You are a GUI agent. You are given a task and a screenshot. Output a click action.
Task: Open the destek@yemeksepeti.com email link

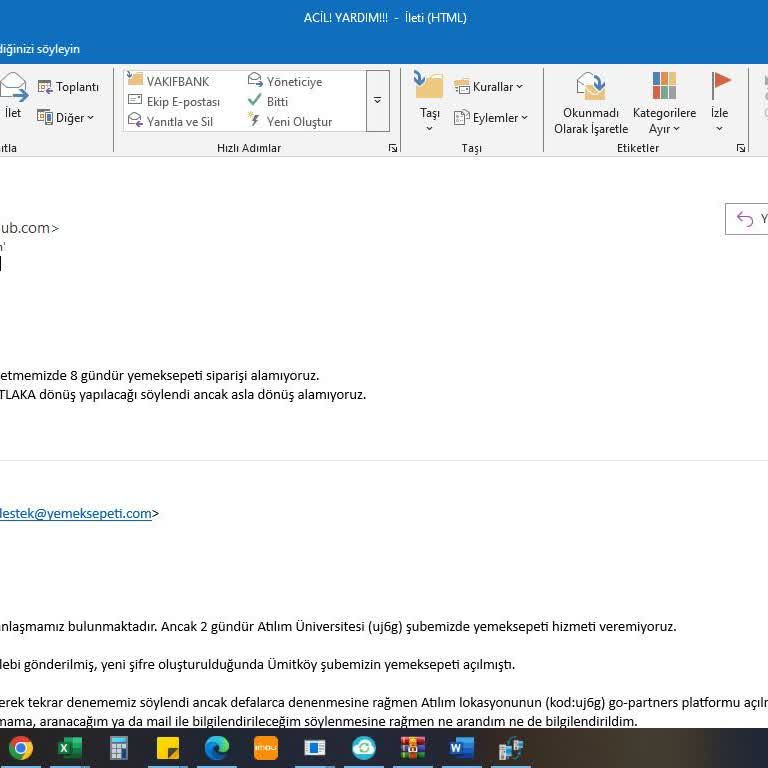pyautogui.click(x=76, y=513)
